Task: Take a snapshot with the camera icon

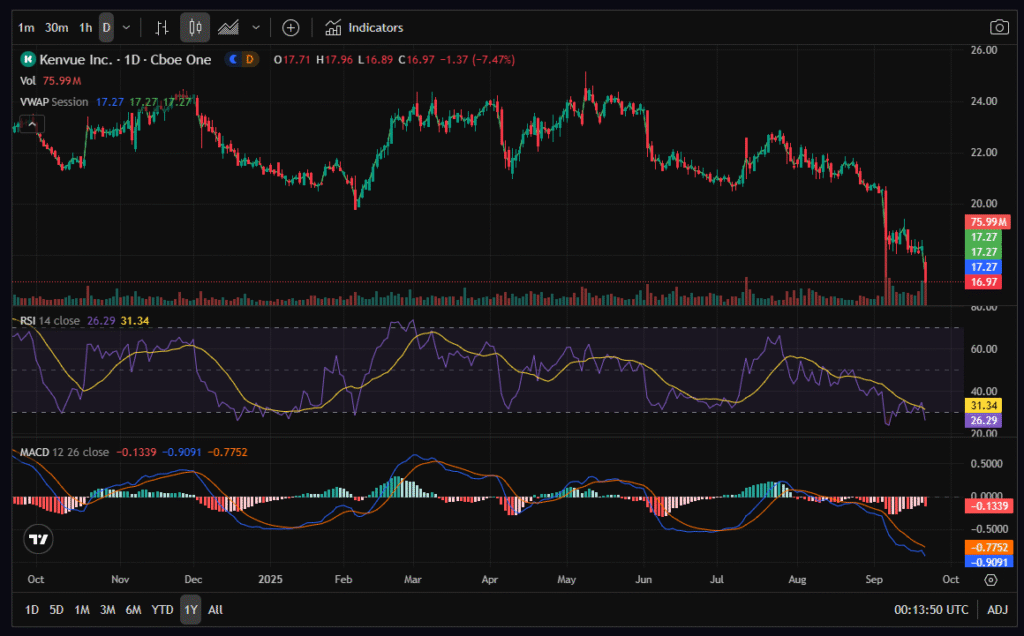Action: 998,27
